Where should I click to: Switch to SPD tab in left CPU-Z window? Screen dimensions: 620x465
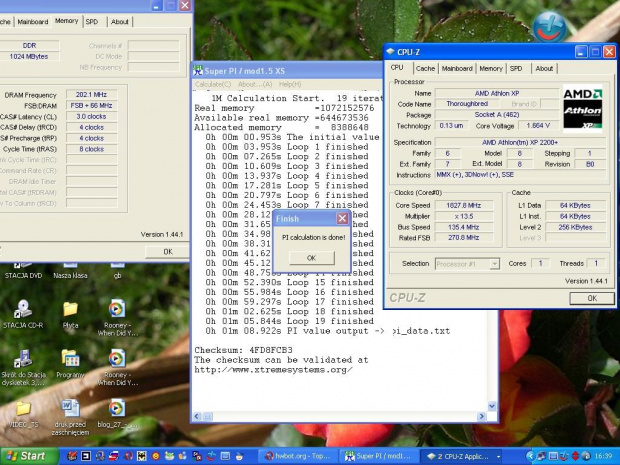92,22
